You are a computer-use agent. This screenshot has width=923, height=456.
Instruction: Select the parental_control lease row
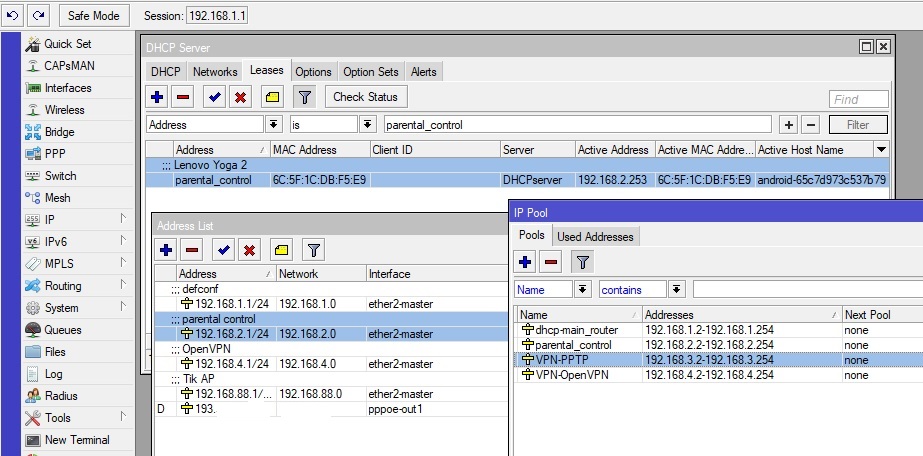coord(517,180)
